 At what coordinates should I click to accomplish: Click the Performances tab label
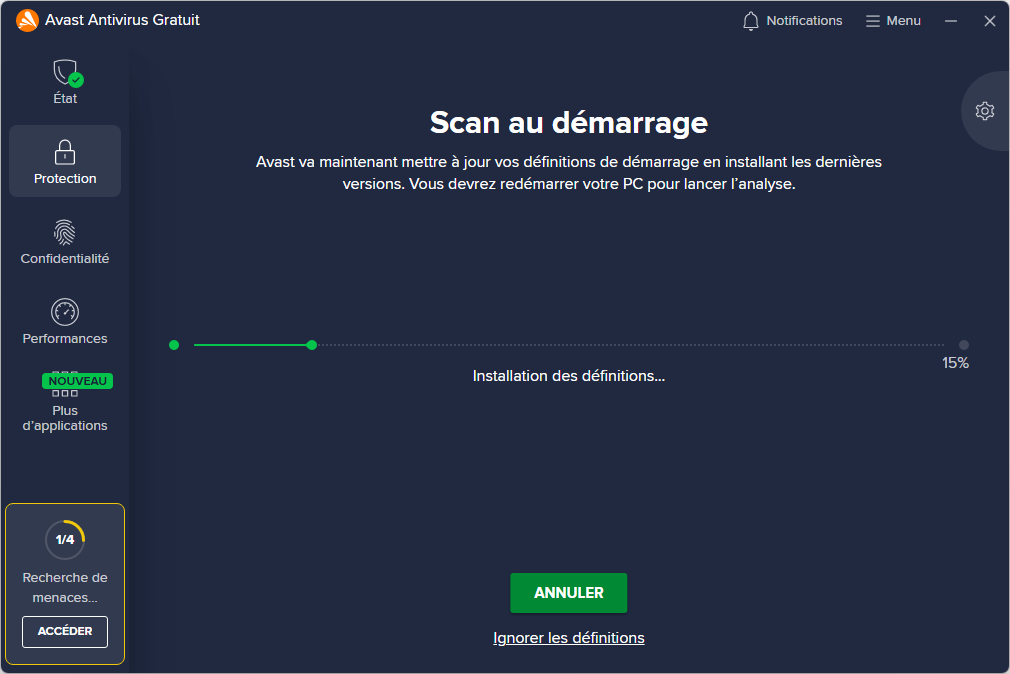point(64,338)
